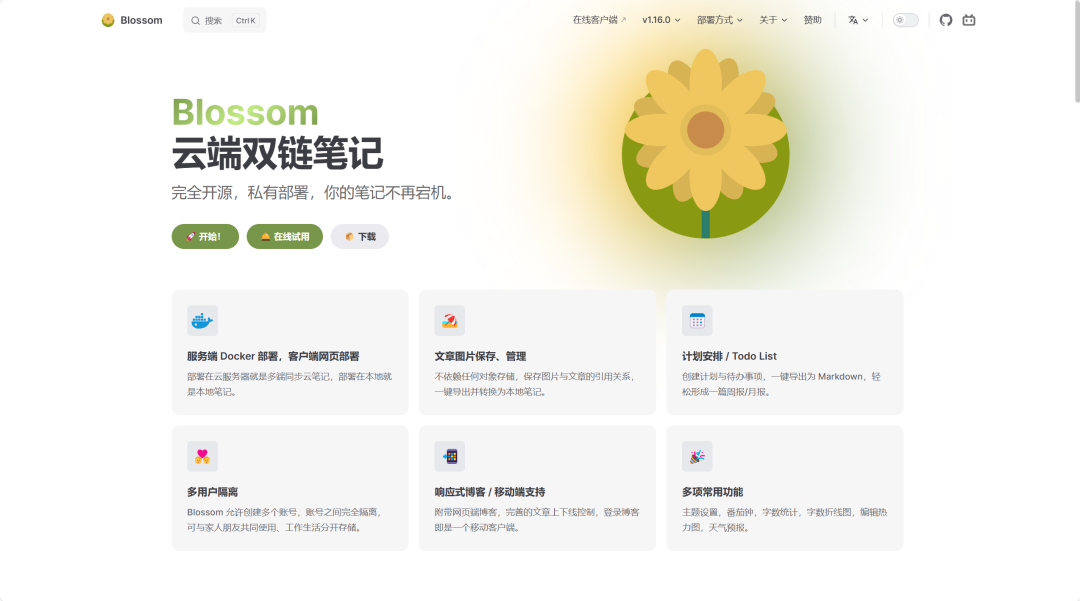Click the Bilibili icon in the header

tap(968, 19)
